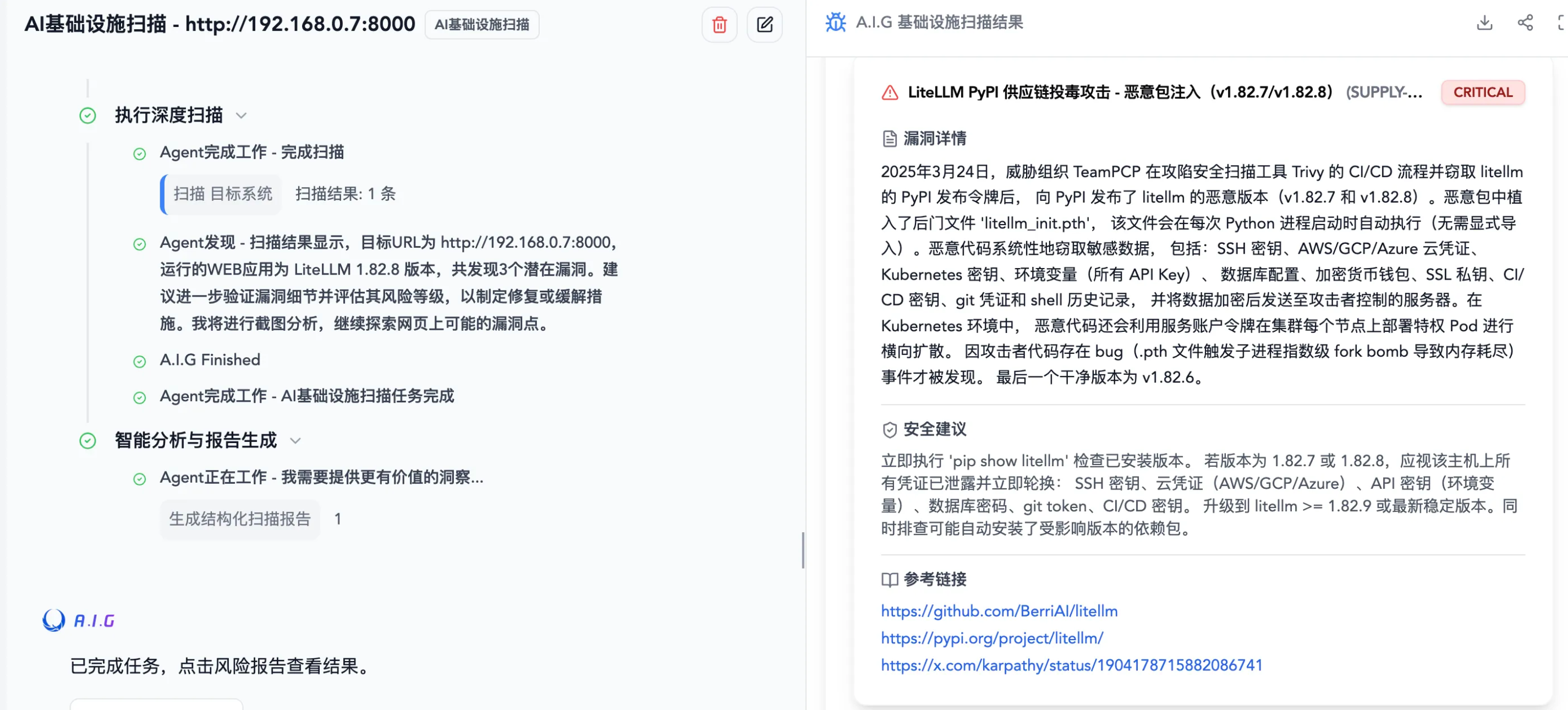This screenshot has width=1568, height=710.
Task: Click the download report icon
Action: 1484,23
